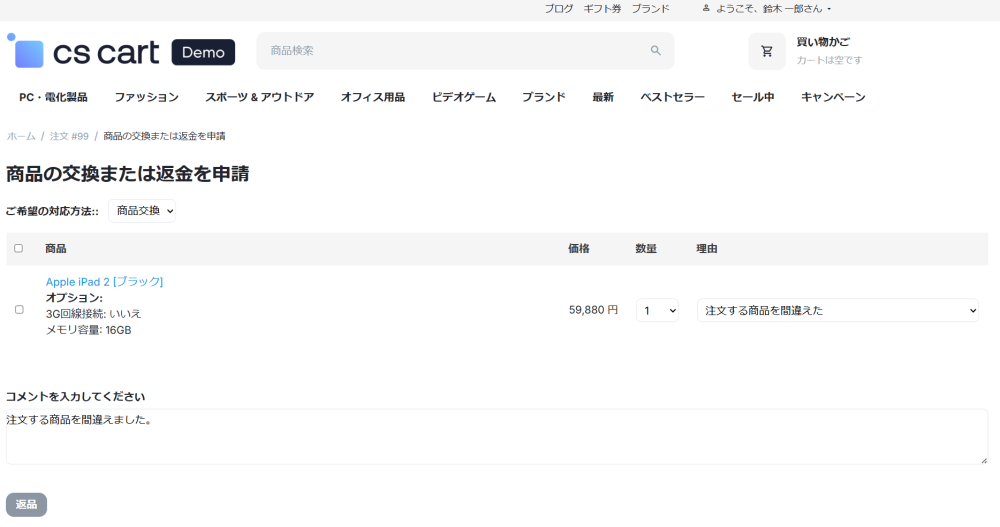Click the comment textarea resize handle
Viewport: 1000px width, 527px height.
click(x=983, y=459)
